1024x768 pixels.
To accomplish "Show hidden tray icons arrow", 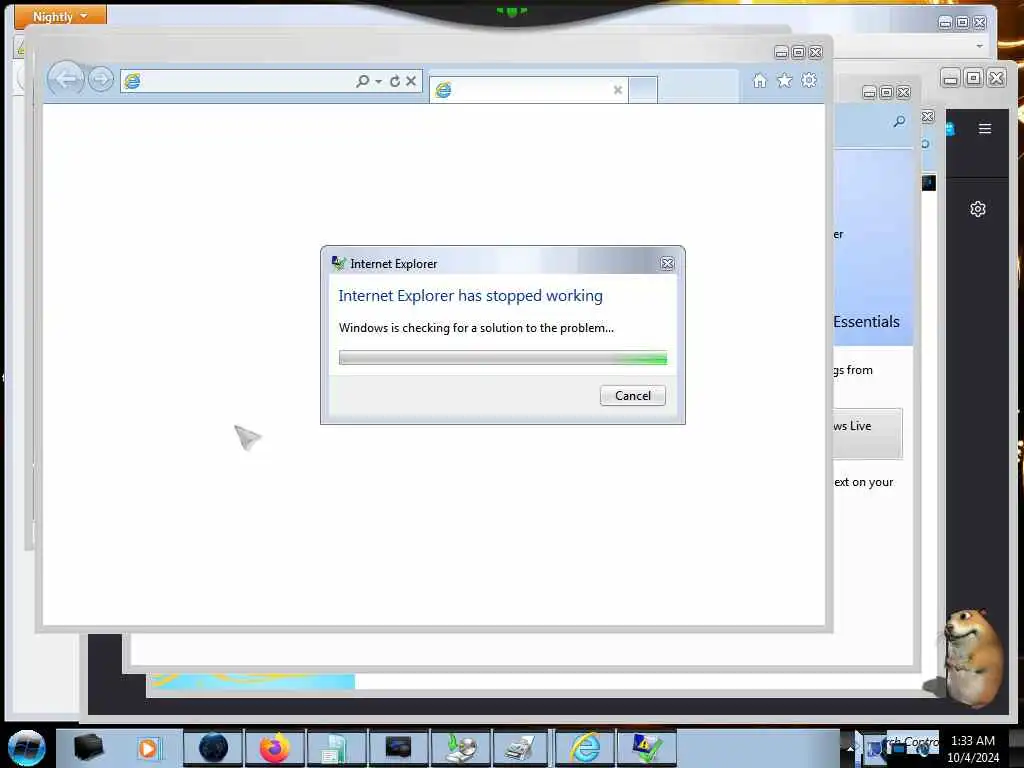I will pos(851,748).
